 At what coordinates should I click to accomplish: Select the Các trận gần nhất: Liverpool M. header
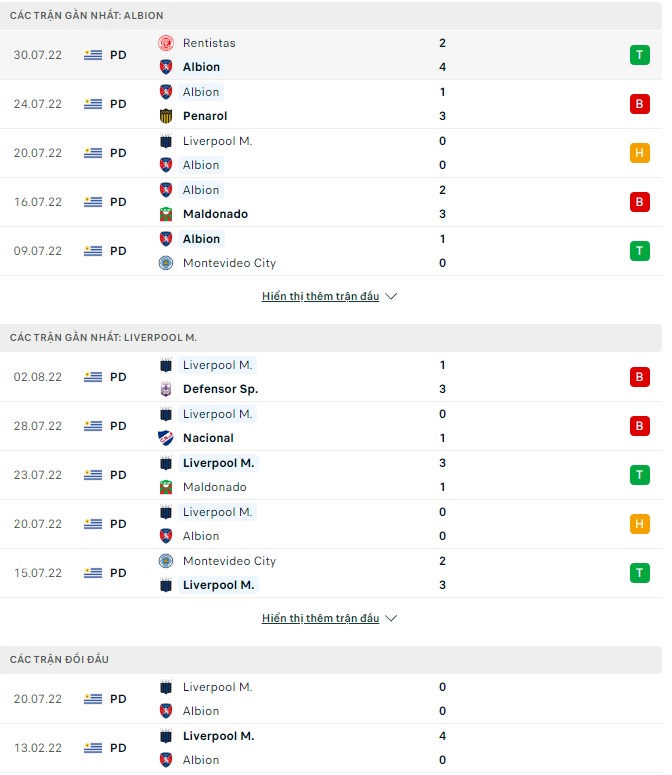(104, 338)
